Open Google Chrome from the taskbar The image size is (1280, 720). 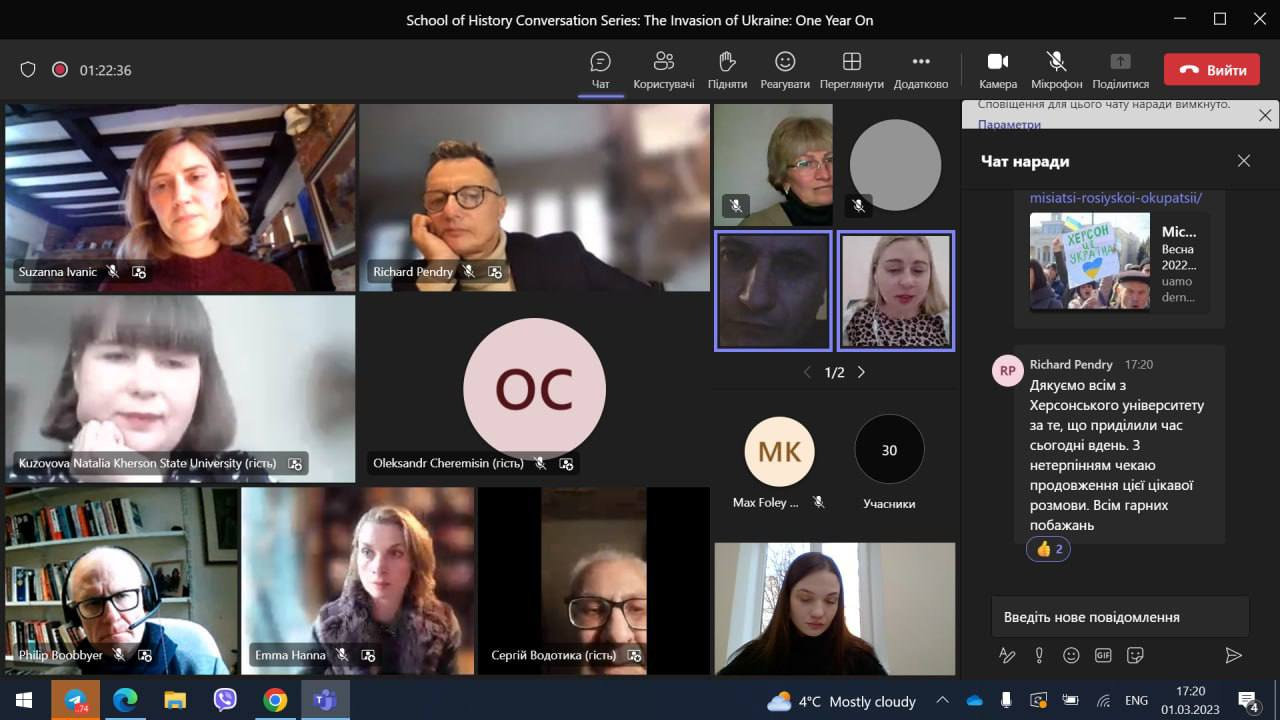click(x=275, y=700)
